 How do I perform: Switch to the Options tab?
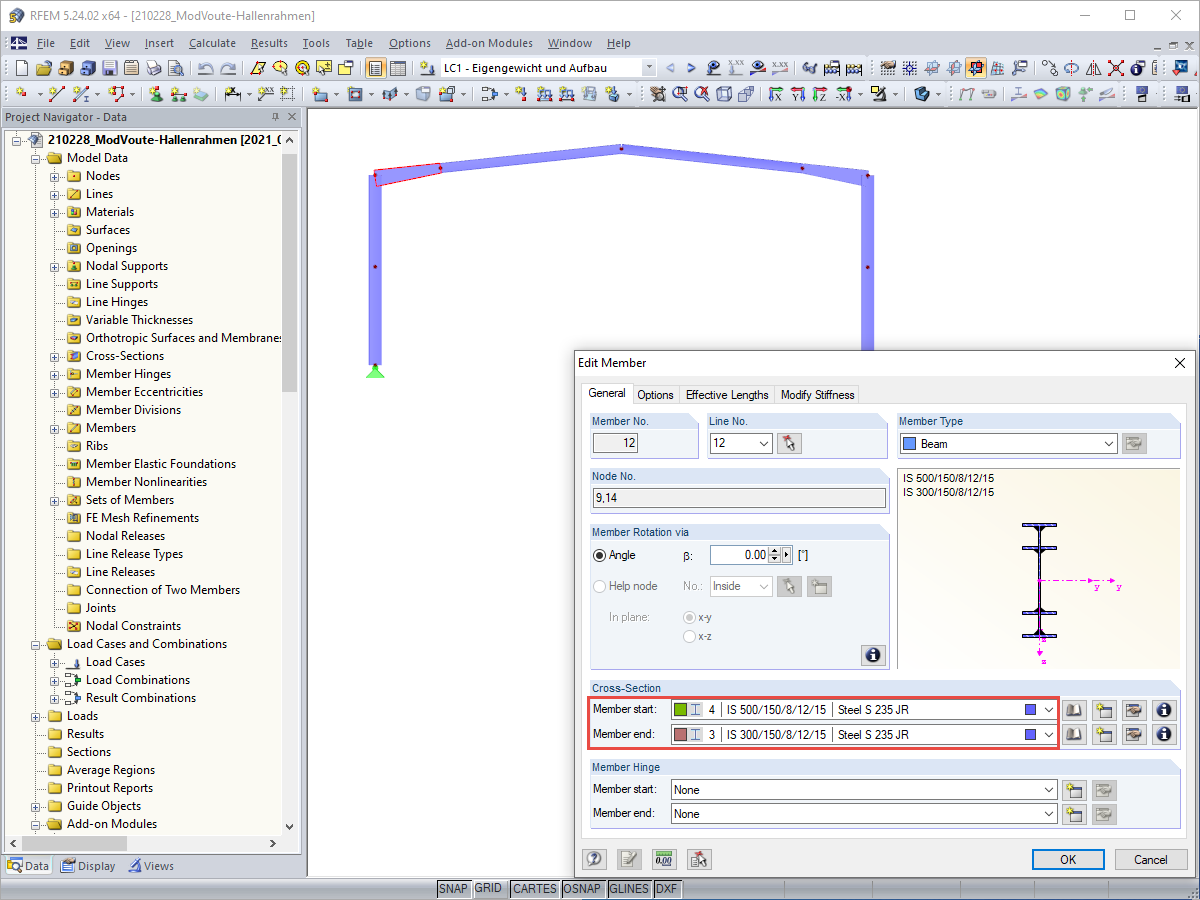tap(655, 395)
